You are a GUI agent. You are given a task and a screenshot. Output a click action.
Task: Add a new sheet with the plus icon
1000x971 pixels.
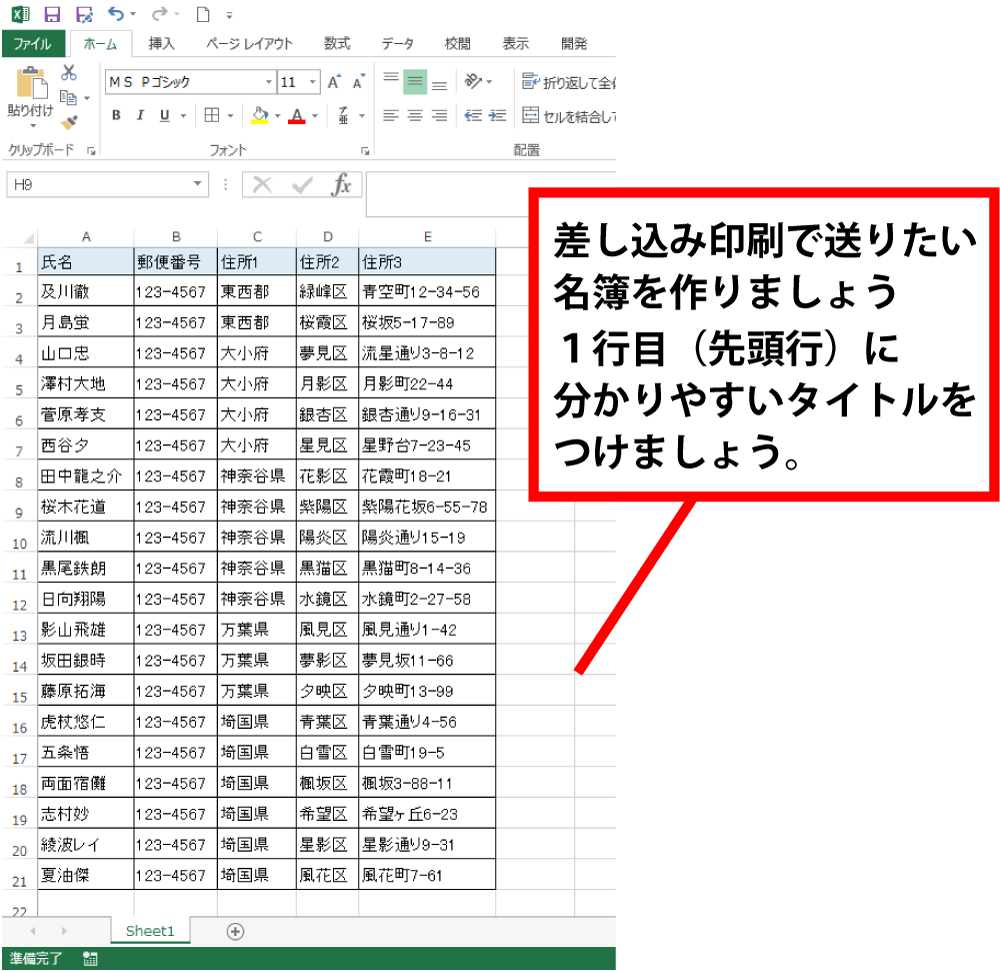(236, 931)
